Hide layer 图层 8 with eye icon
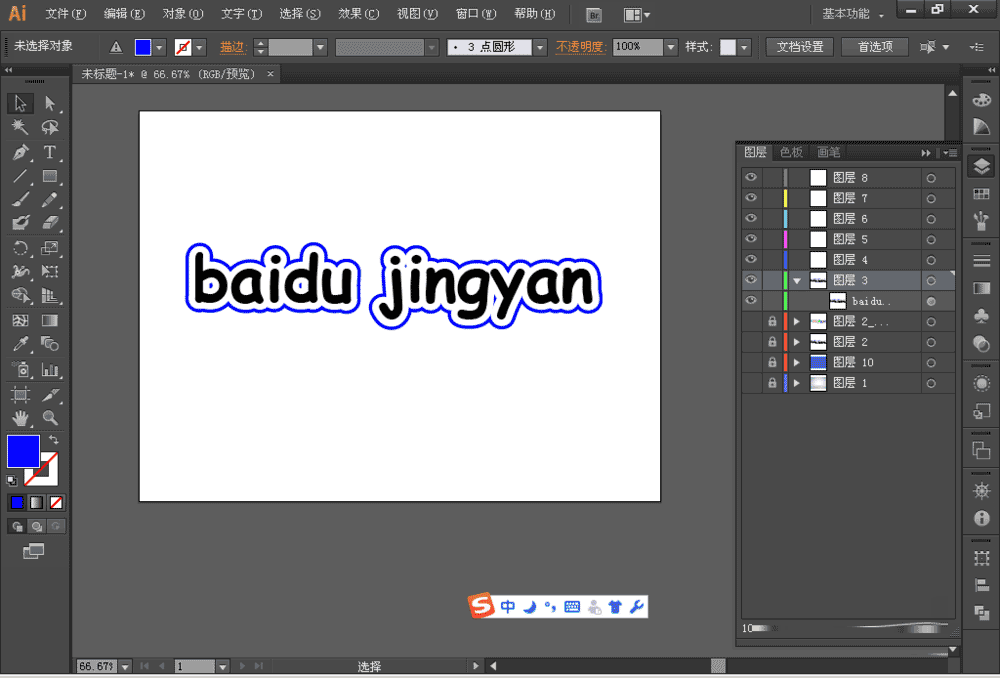 coord(751,177)
